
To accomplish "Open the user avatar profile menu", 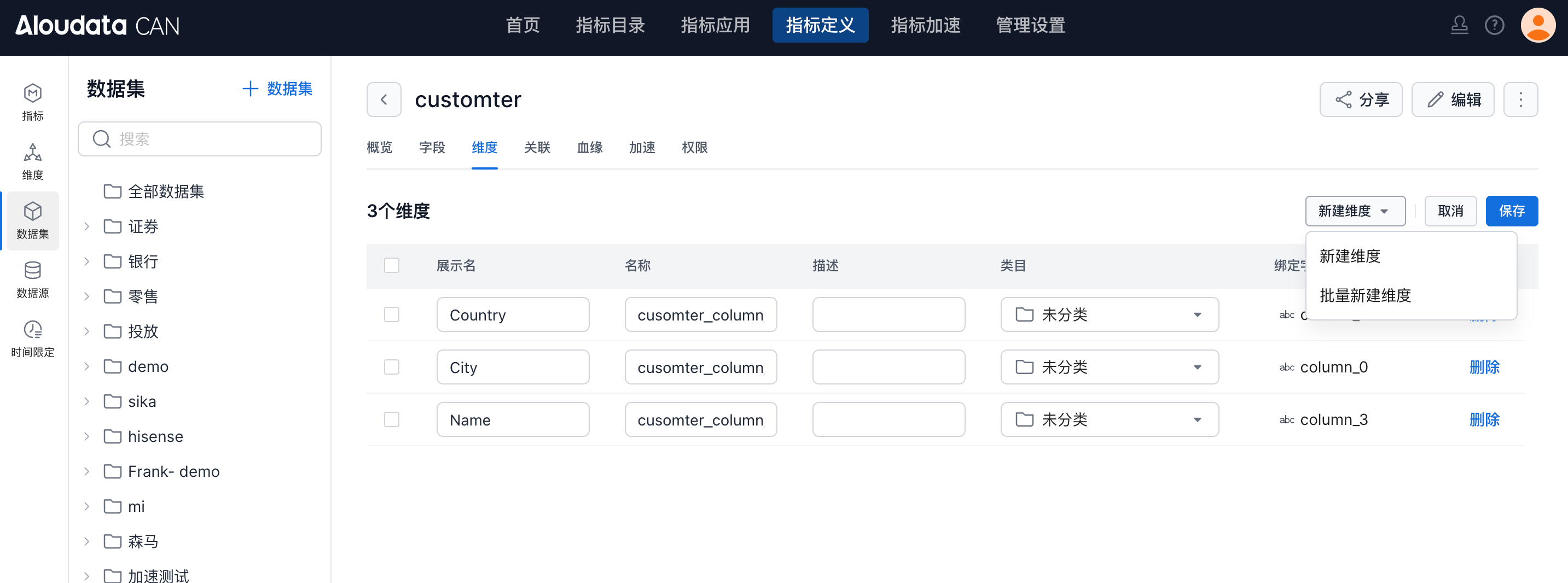I will pyautogui.click(x=1537, y=26).
